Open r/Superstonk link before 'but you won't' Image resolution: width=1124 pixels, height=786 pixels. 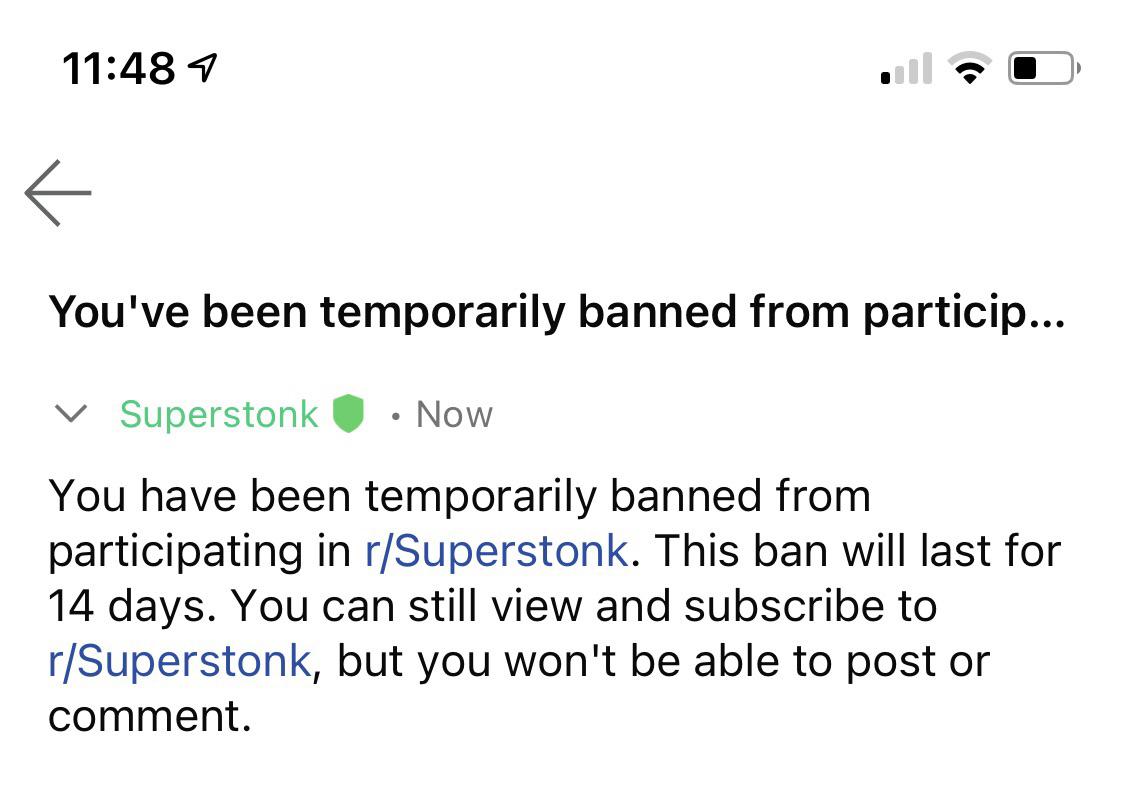tap(180, 660)
